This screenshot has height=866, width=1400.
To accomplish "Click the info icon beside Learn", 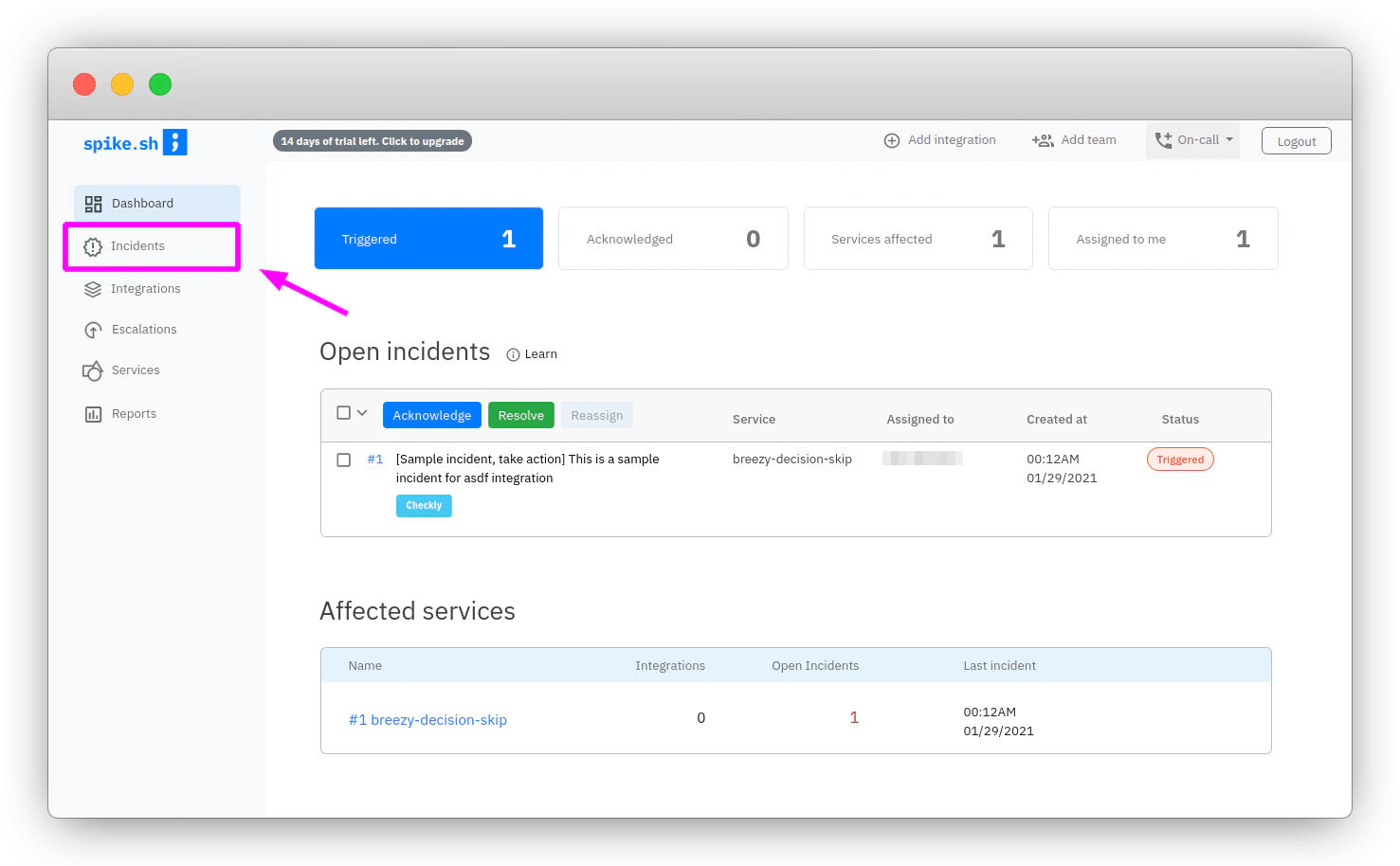I will click(513, 354).
